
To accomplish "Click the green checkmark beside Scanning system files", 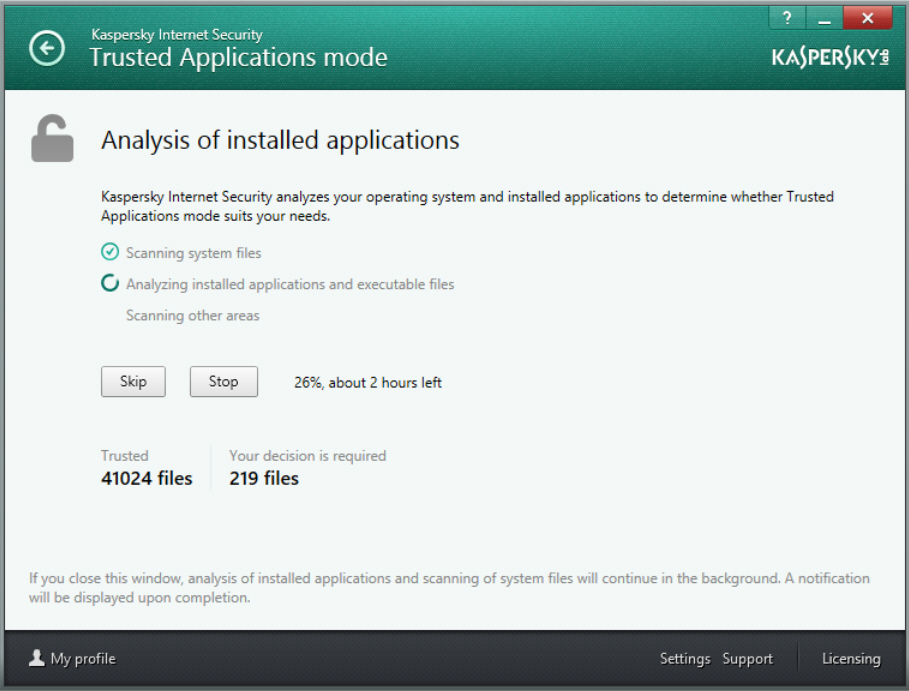I will click(110, 252).
